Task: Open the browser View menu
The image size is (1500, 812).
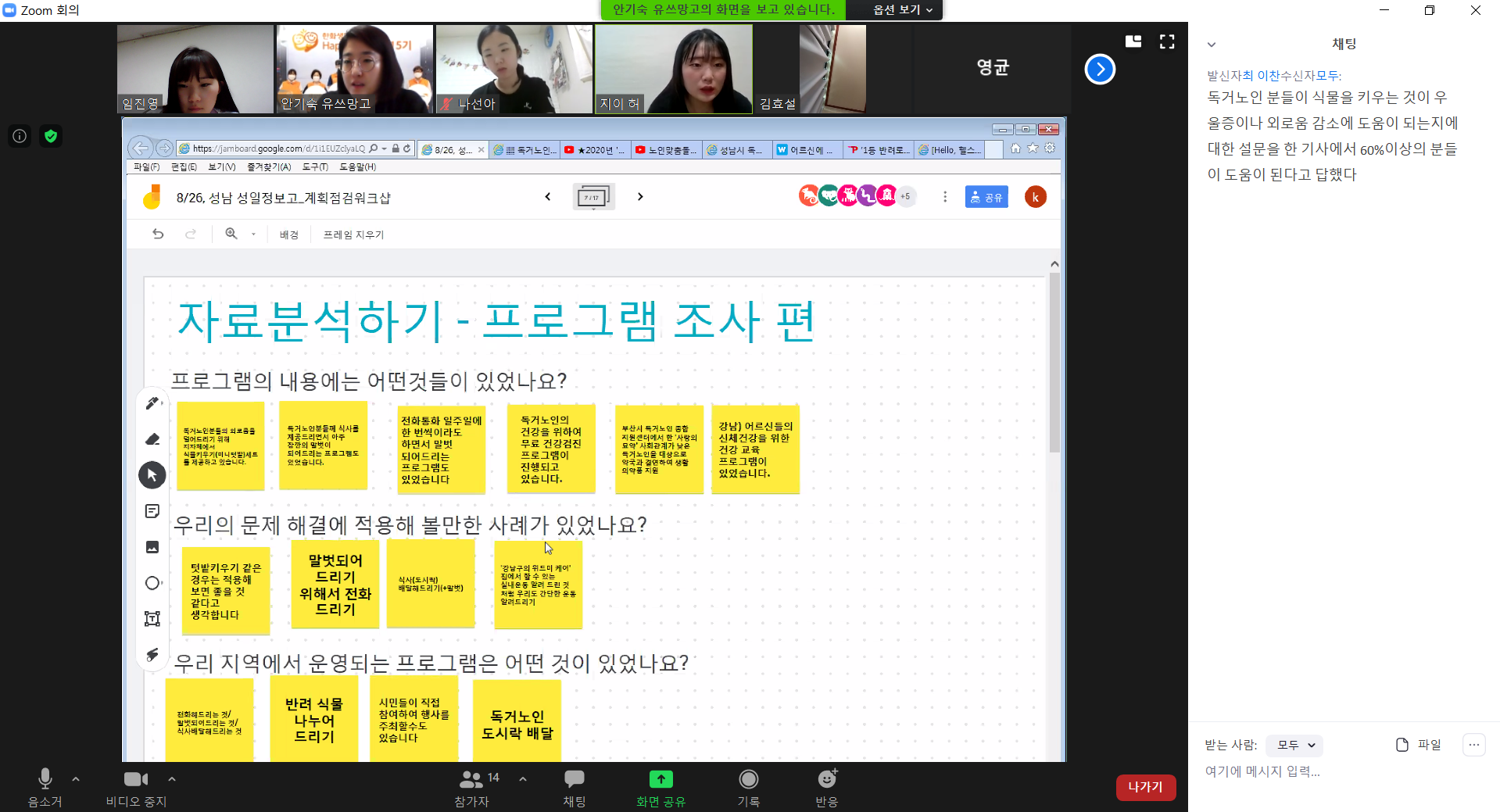Action: [x=221, y=166]
